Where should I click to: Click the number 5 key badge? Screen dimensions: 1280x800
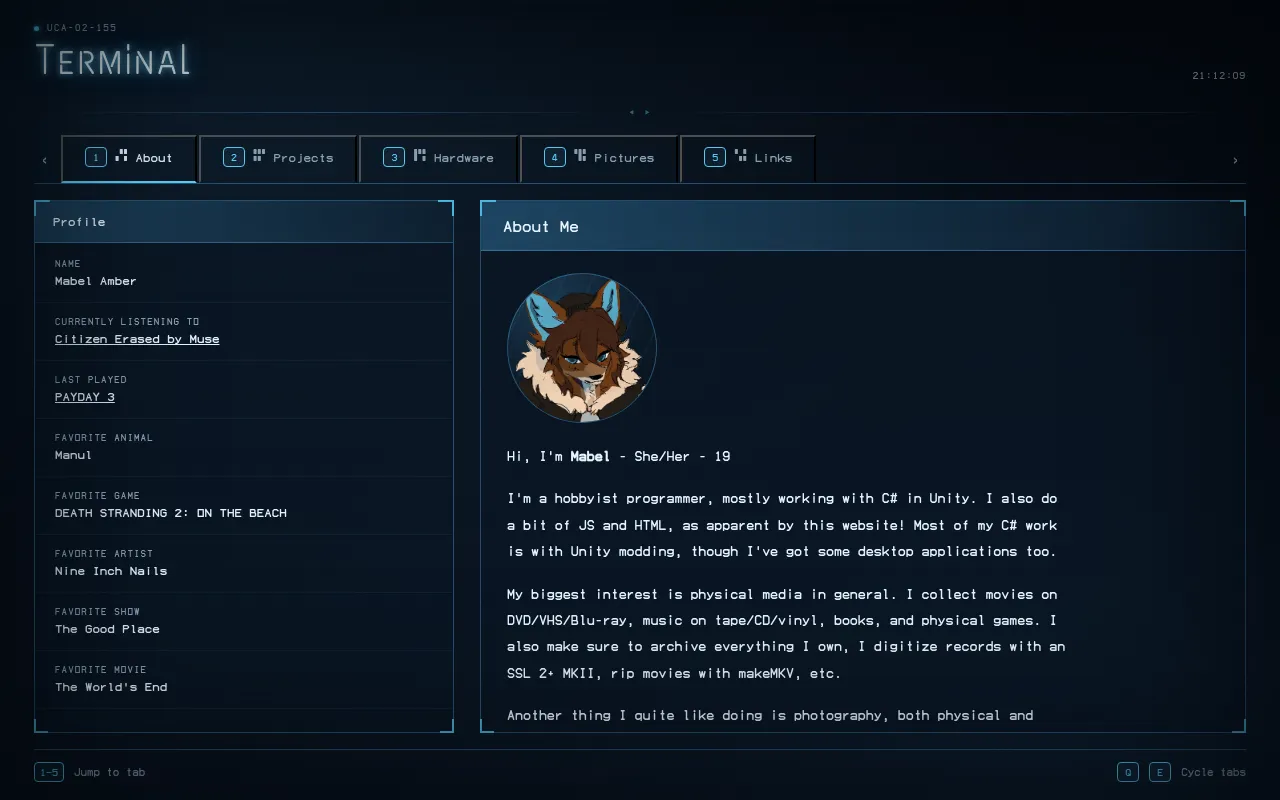[715, 157]
